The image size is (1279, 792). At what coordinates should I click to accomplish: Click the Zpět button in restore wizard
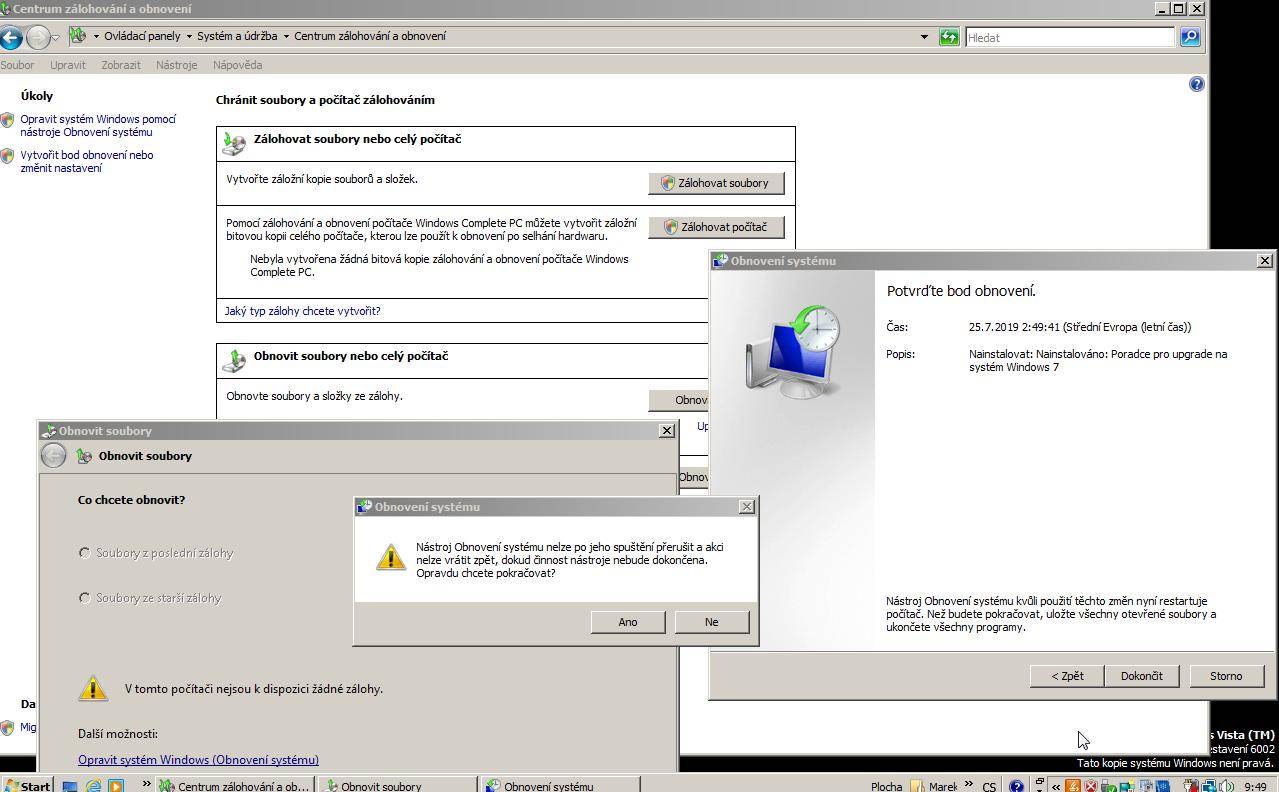[1067, 676]
